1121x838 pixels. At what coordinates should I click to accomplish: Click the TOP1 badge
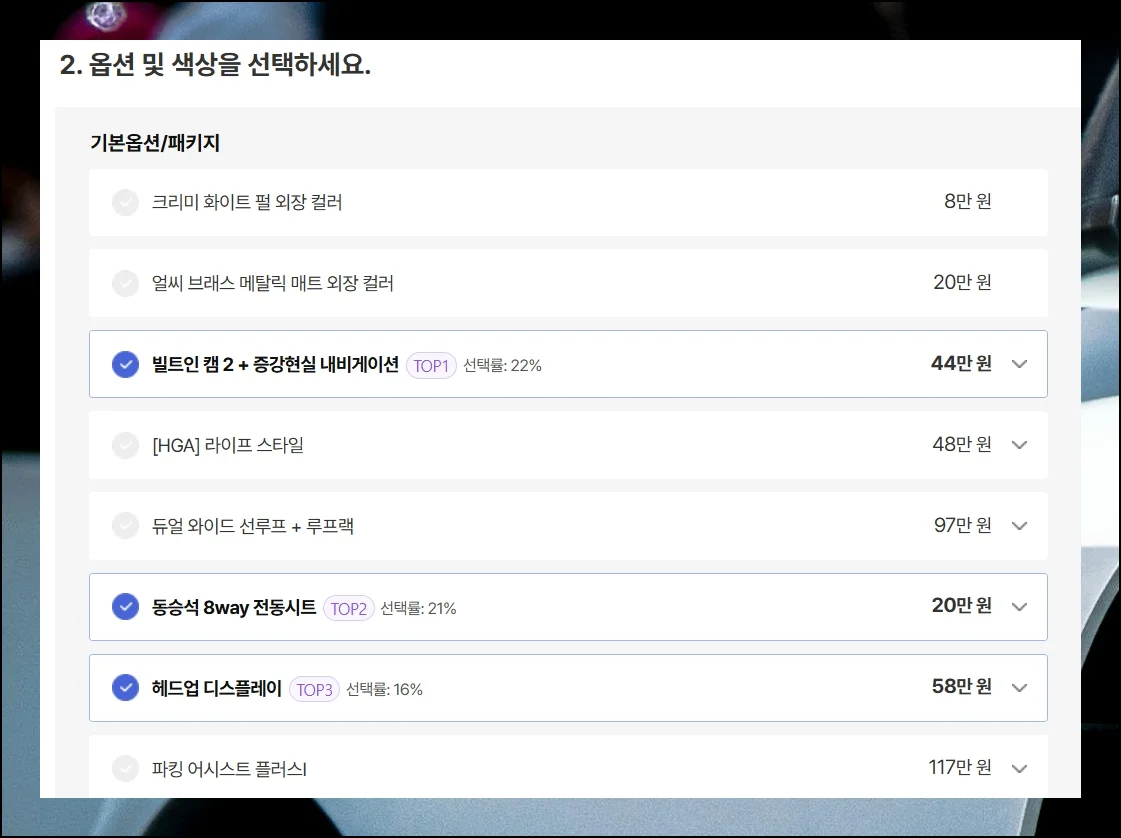click(x=431, y=366)
